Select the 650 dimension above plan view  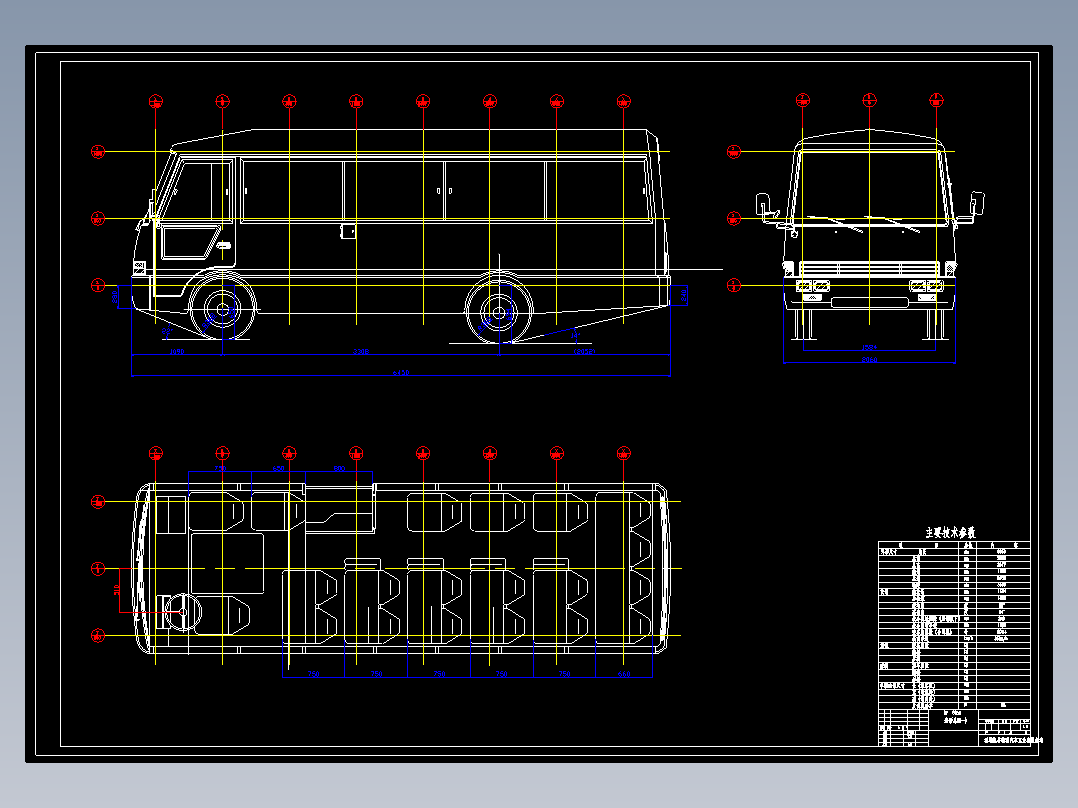pos(278,468)
